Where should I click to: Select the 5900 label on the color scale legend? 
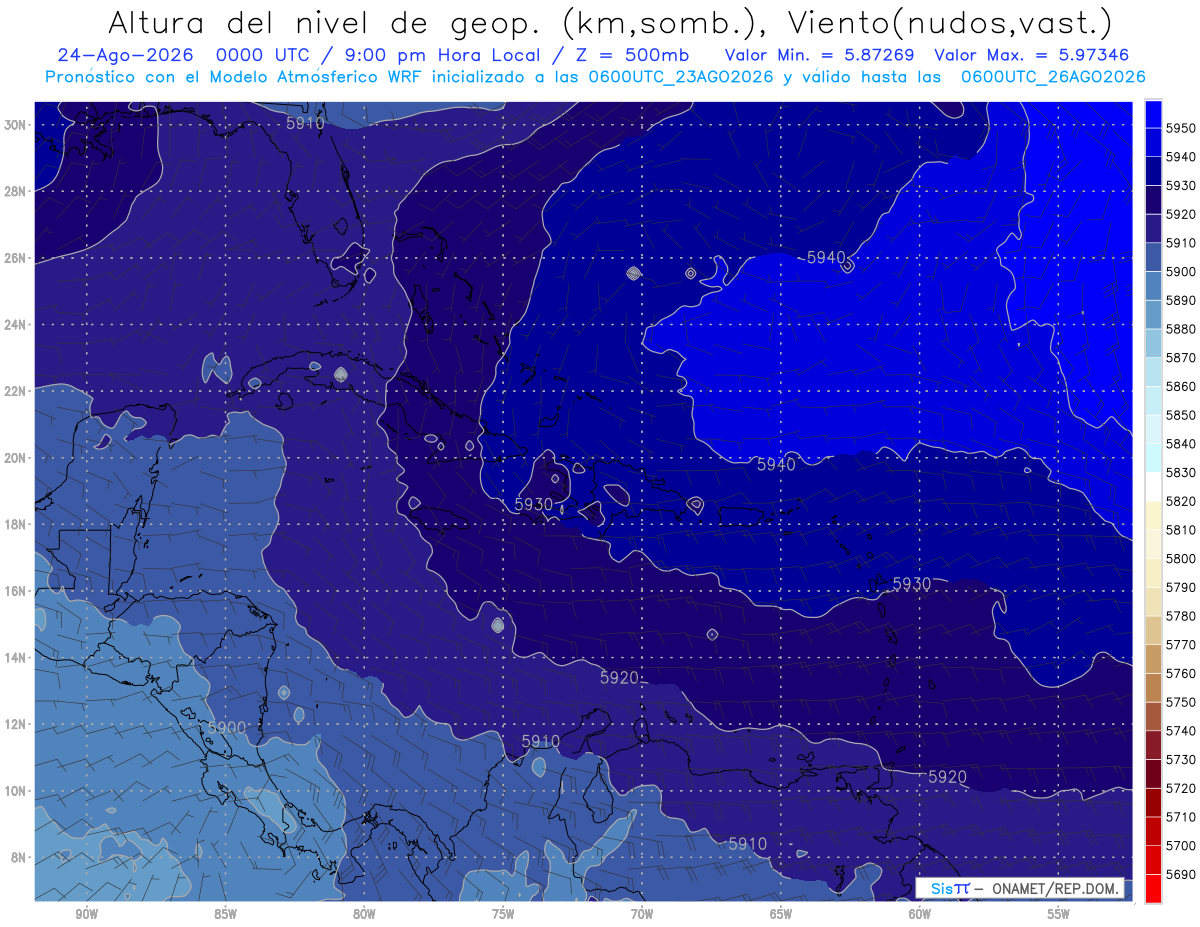(x=1181, y=271)
